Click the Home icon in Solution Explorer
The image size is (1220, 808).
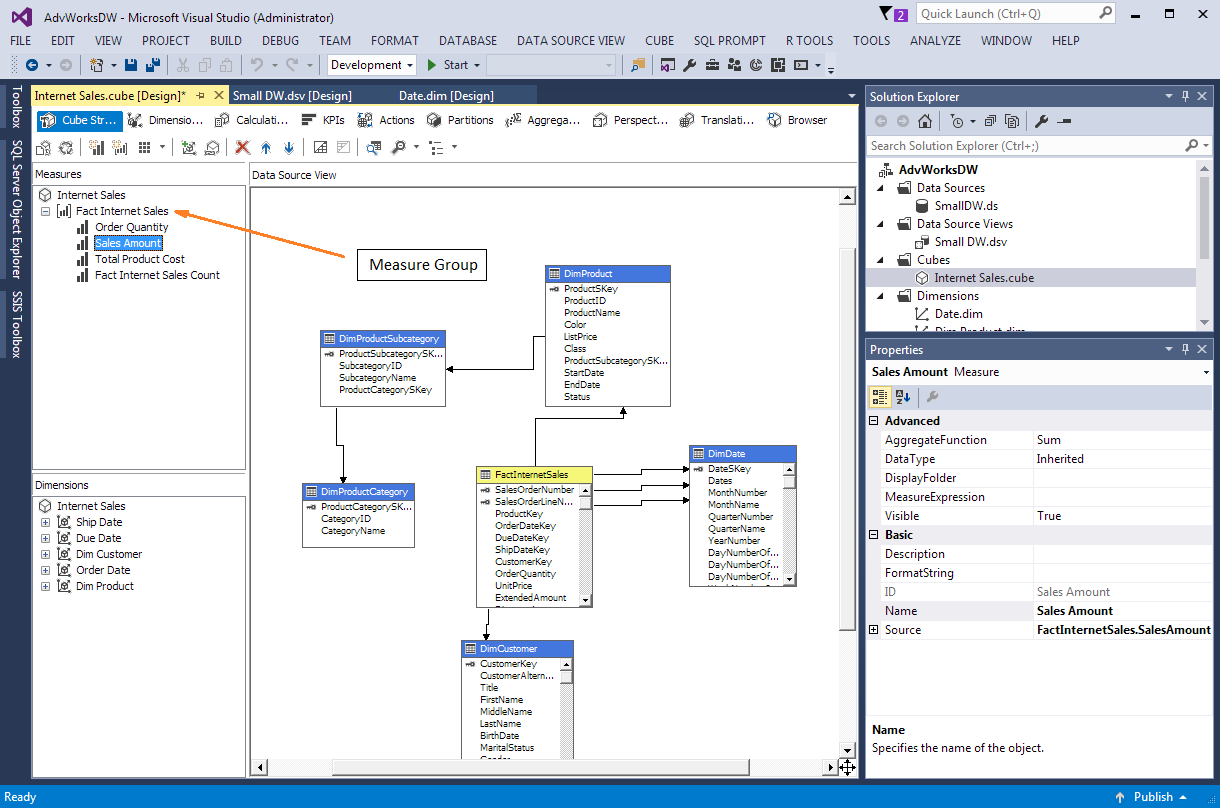coord(925,121)
